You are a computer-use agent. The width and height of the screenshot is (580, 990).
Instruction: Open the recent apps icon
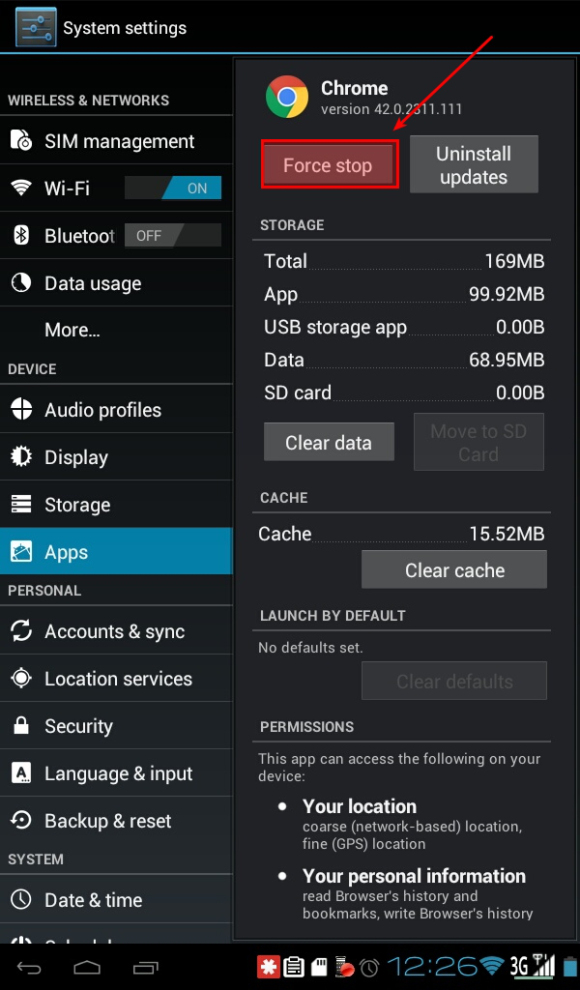pos(145,968)
